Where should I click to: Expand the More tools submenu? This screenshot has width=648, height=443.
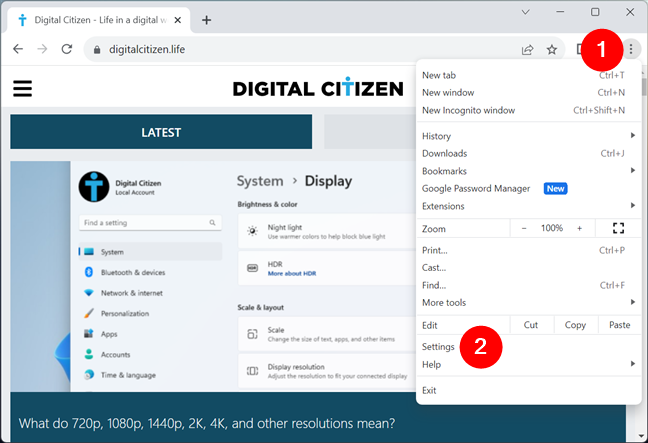(529, 302)
